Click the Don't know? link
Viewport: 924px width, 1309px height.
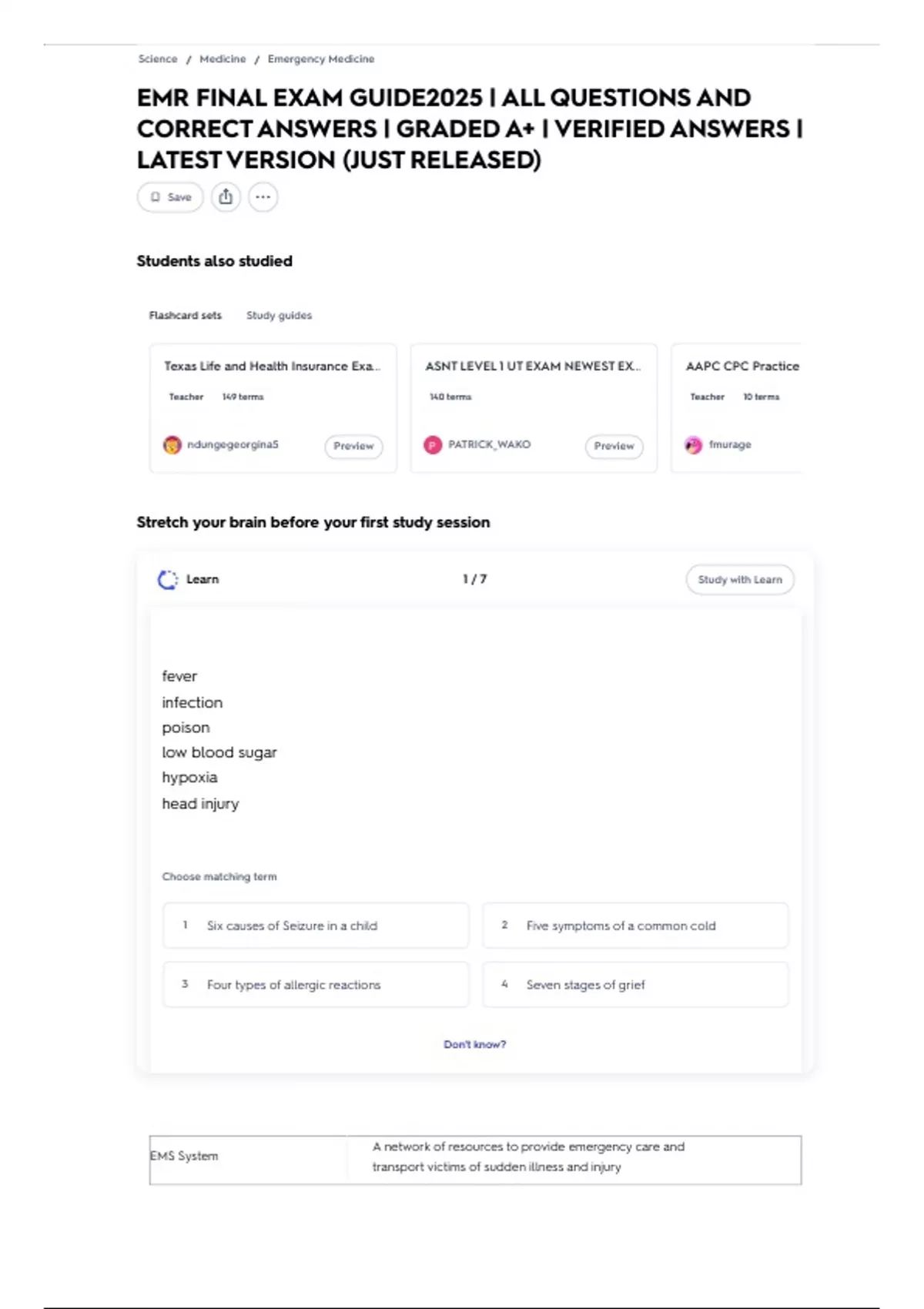[474, 1045]
